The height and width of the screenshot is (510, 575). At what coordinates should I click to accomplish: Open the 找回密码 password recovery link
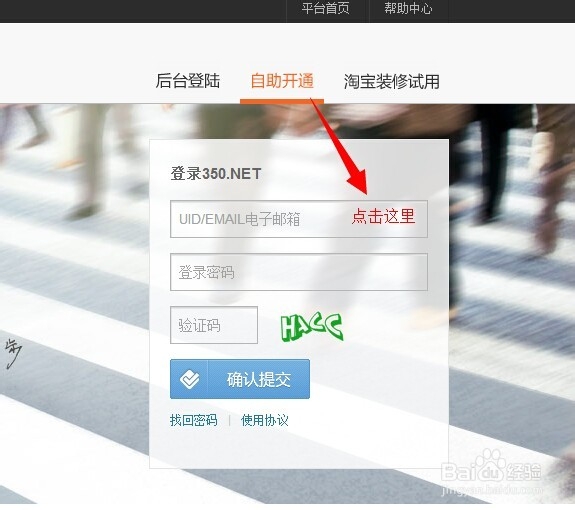point(194,420)
